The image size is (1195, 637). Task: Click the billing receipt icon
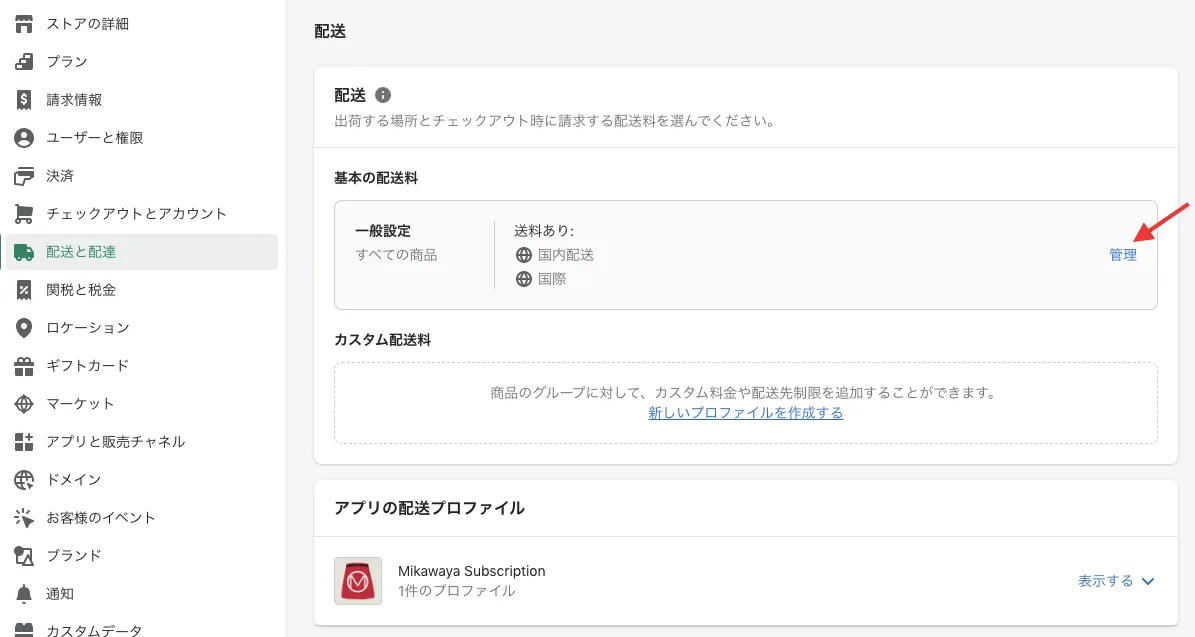(24, 99)
